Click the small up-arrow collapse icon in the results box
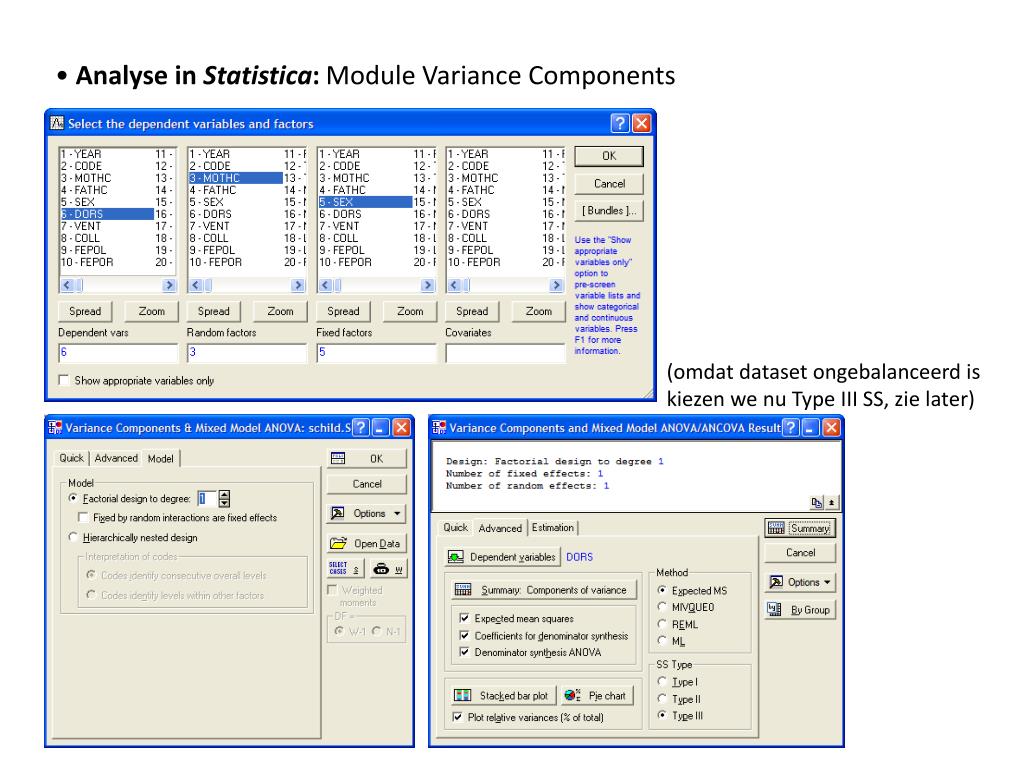1024x768 pixels. pos(831,502)
